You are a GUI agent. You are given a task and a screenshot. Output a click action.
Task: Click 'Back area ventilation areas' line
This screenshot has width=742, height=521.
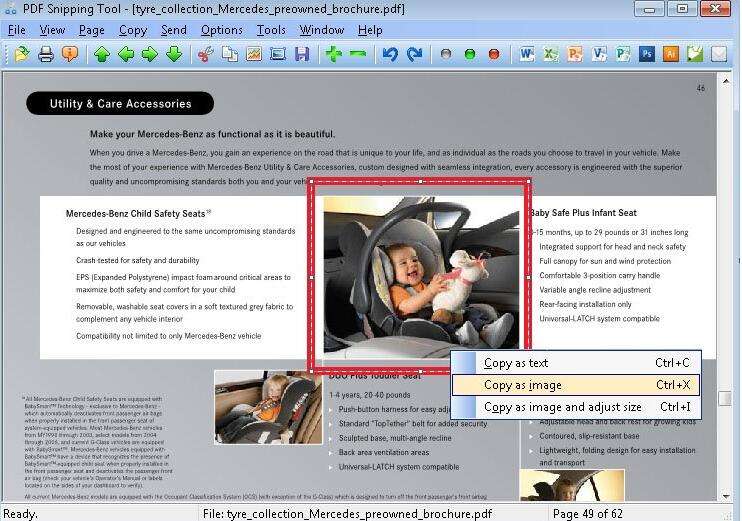pos(384,452)
